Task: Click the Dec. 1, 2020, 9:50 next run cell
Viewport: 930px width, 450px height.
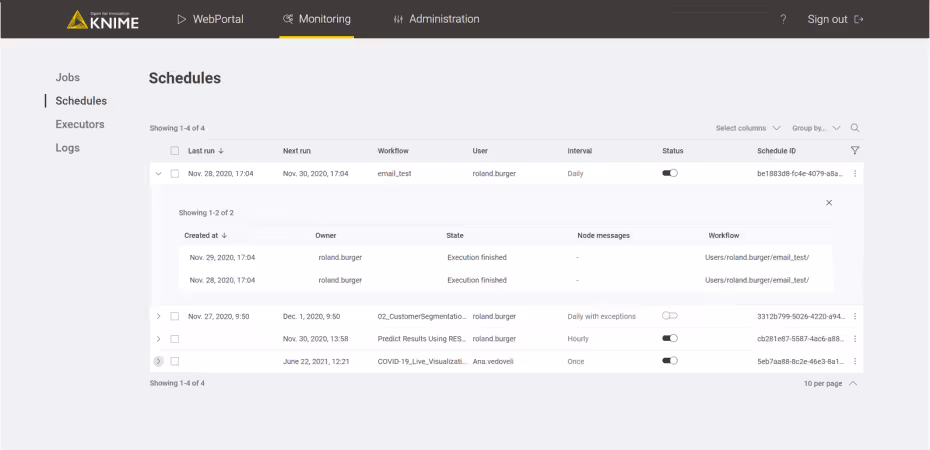Action: [311, 317]
